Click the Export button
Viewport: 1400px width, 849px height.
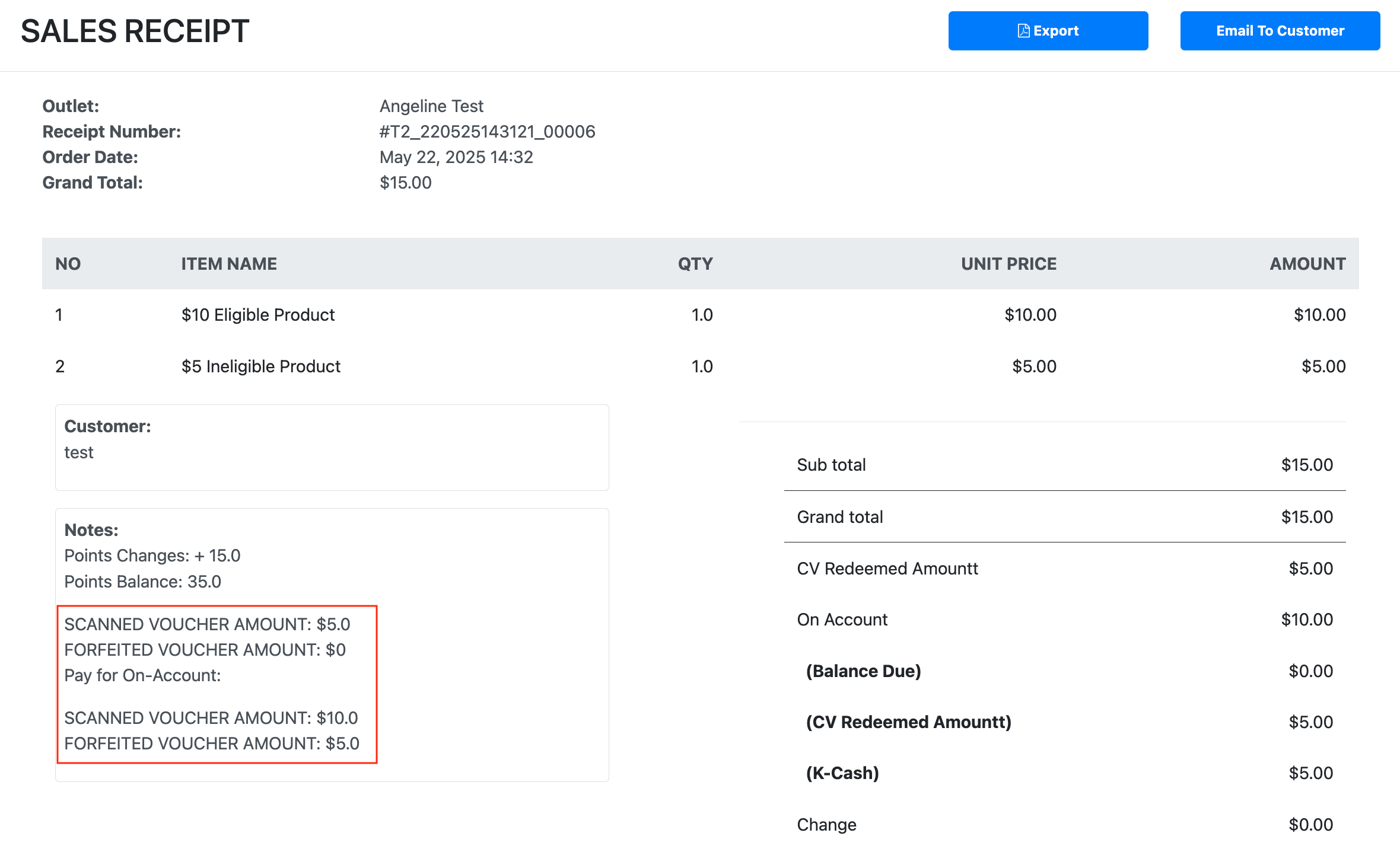[x=1048, y=31]
